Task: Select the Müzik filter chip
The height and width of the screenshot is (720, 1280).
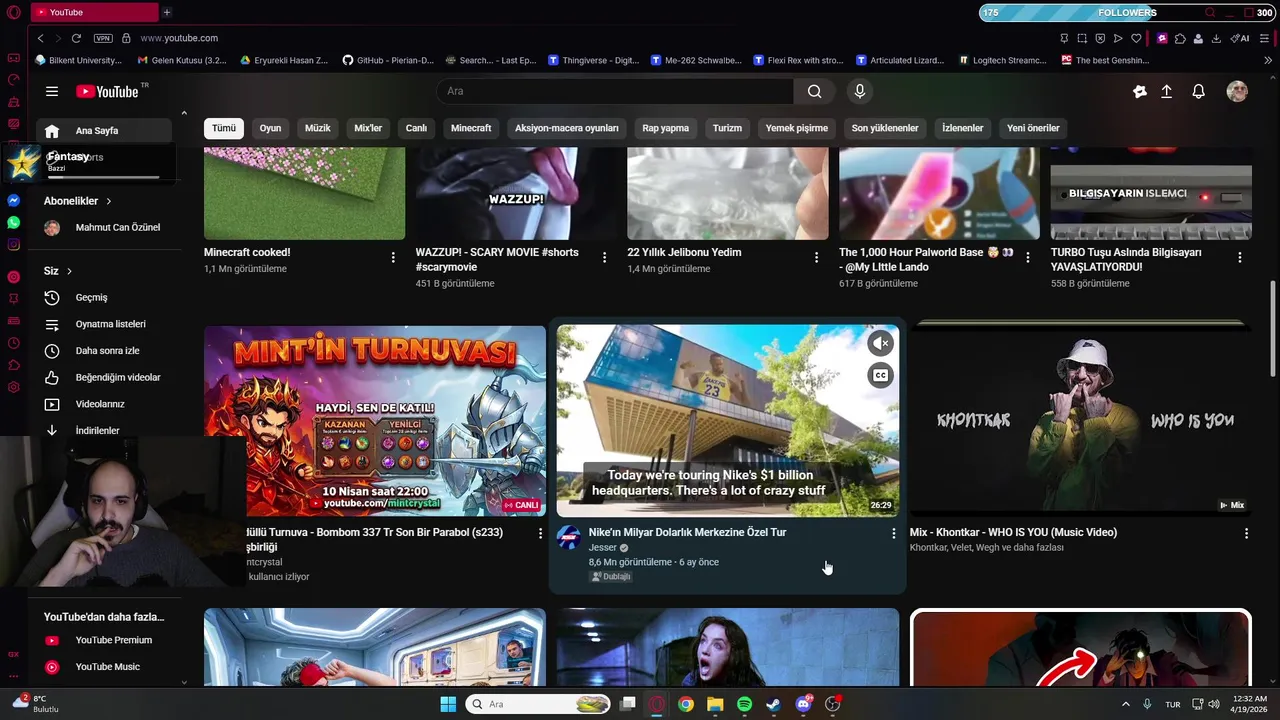Action: pos(317,128)
